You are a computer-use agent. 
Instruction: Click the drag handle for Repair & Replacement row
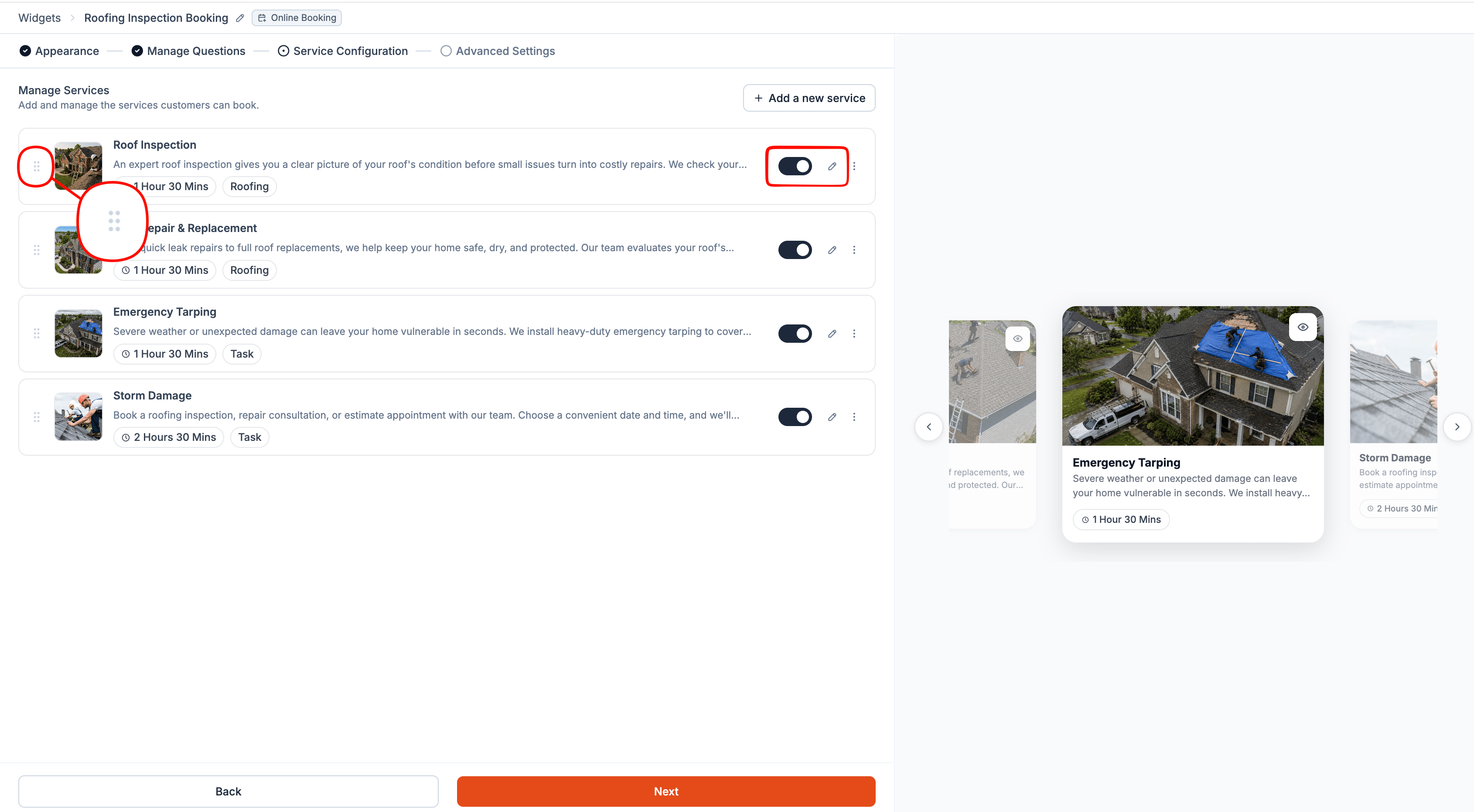pos(37,250)
